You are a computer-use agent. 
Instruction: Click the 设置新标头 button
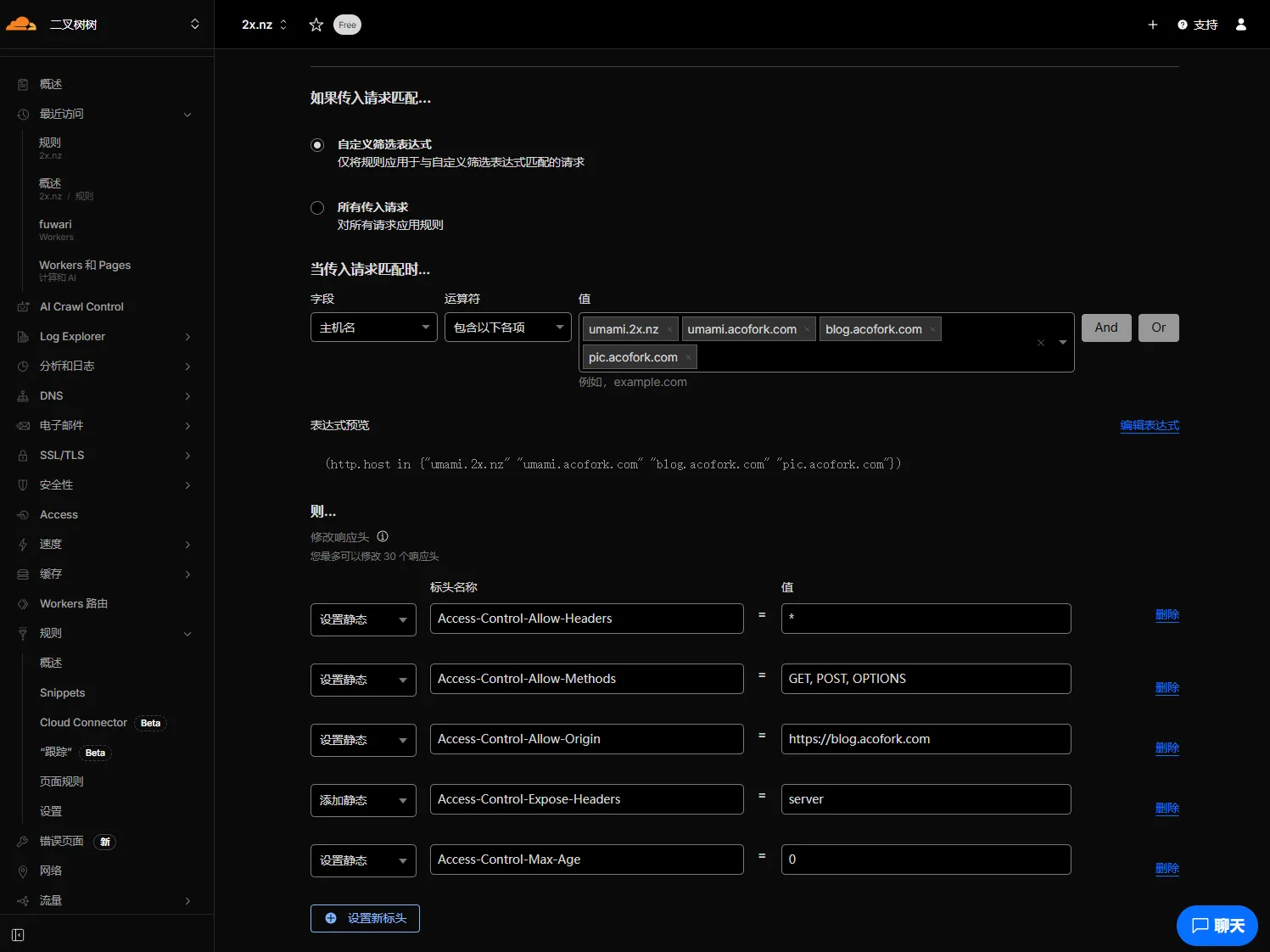pos(365,918)
